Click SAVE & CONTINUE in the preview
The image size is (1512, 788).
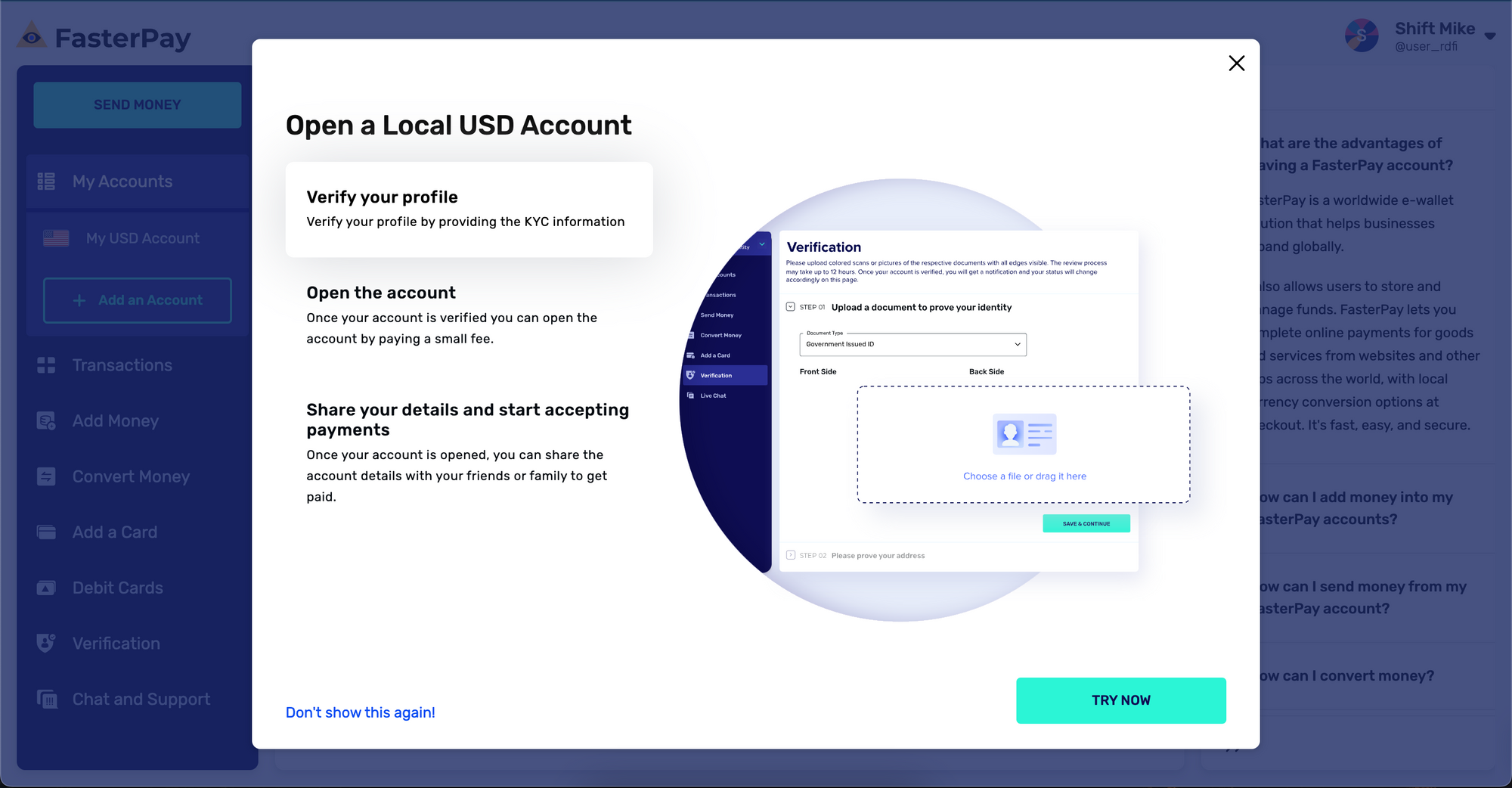point(1086,523)
